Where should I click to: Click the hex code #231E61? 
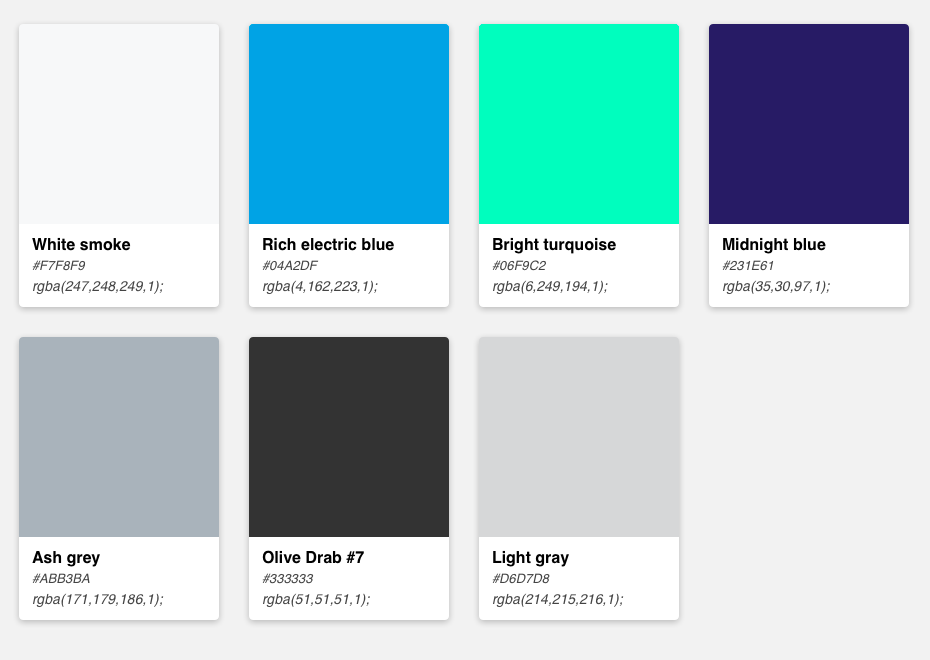point(748,266)
